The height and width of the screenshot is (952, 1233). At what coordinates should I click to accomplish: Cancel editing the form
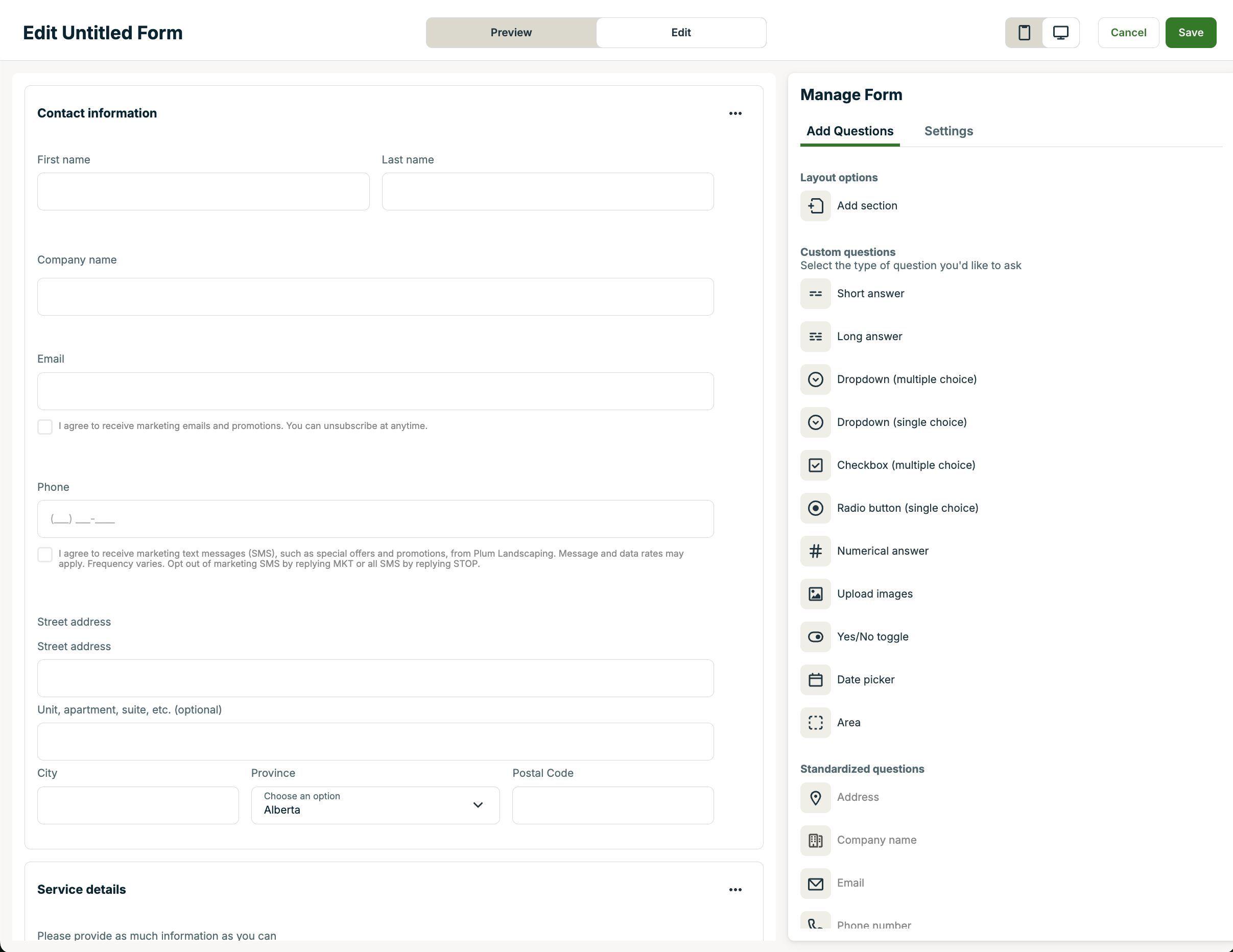[x=1127, y=32]
